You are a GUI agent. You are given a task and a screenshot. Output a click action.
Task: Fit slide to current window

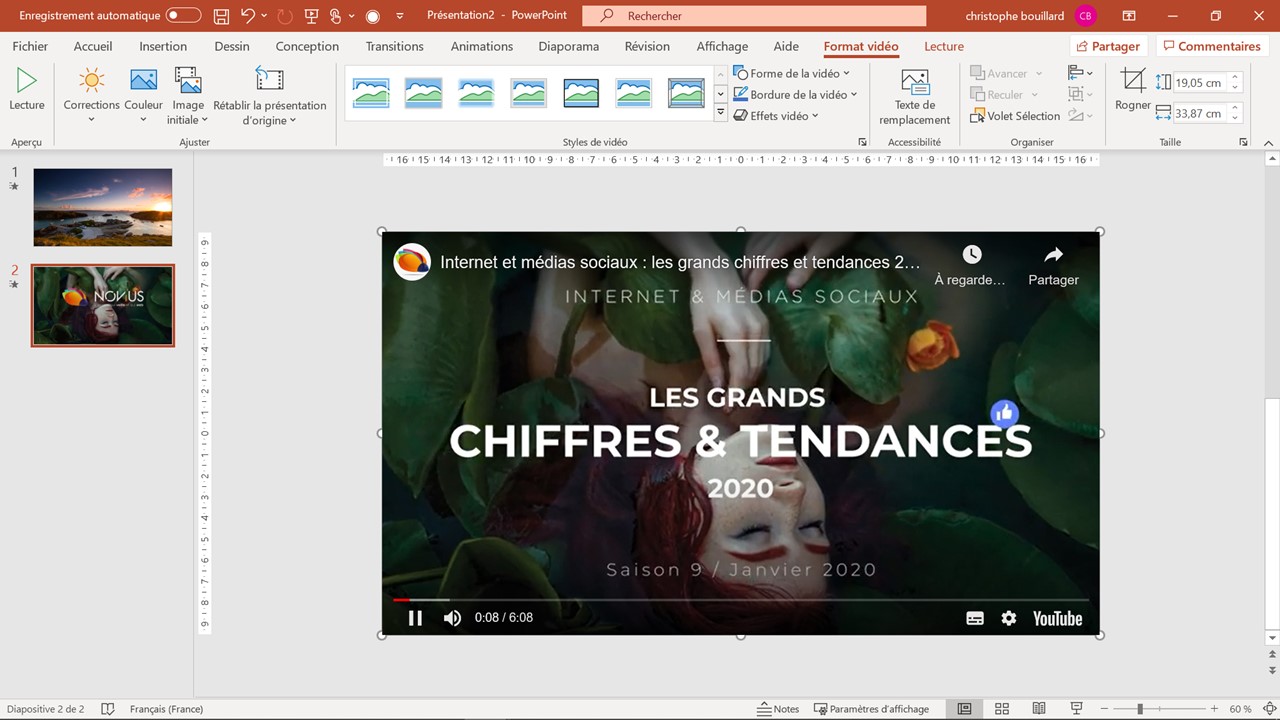click(x=1270, y=709)
